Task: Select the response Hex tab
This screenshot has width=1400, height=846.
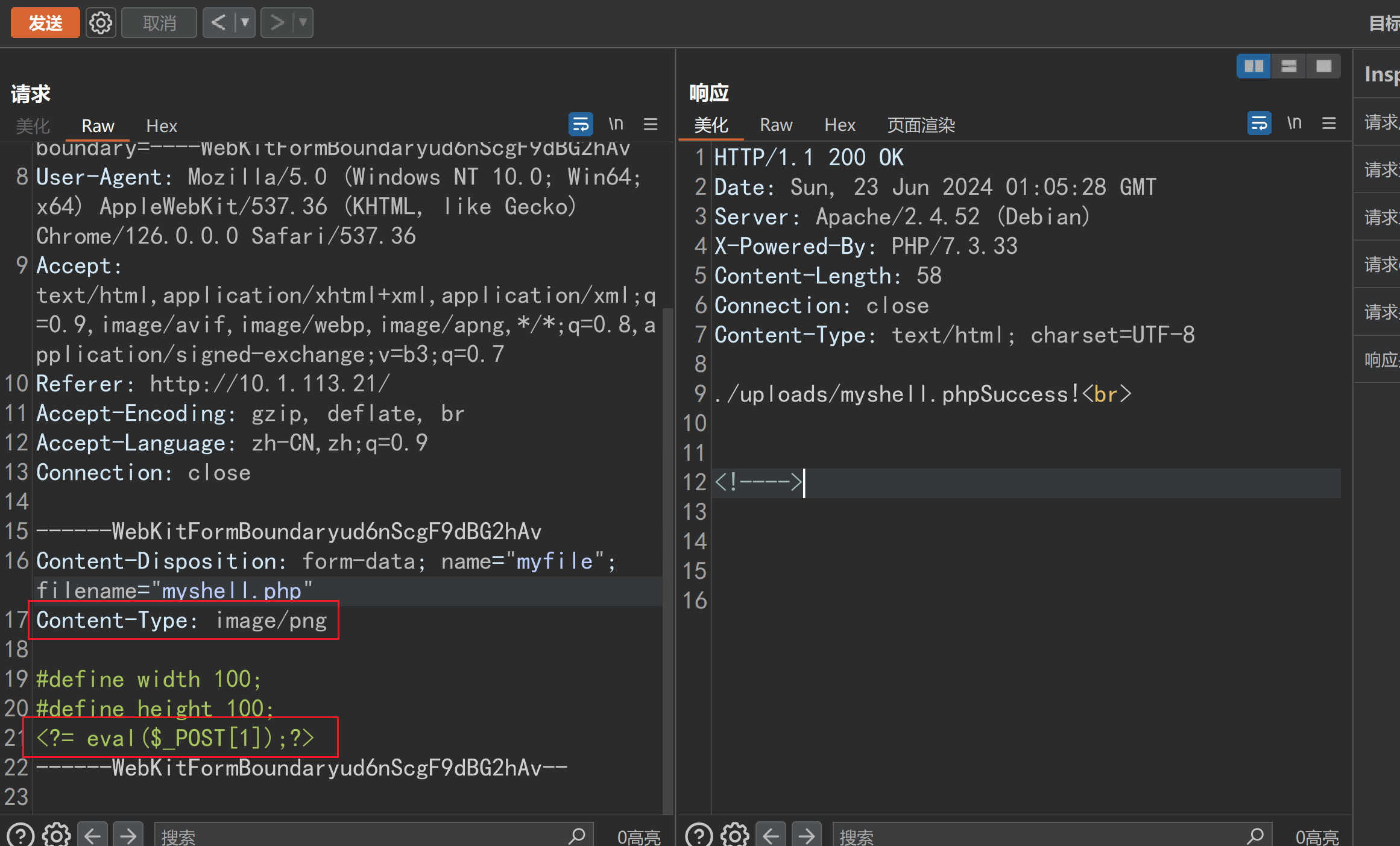Action: pyautogui.click(x=840, y=125)
